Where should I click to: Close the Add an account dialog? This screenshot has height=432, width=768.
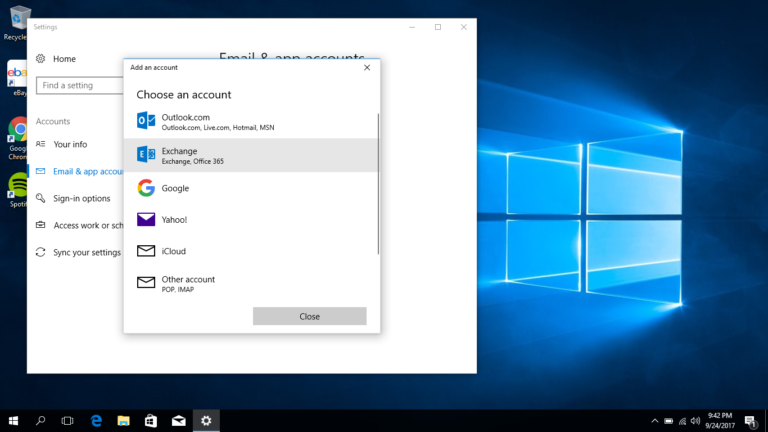tap(367, 68)
